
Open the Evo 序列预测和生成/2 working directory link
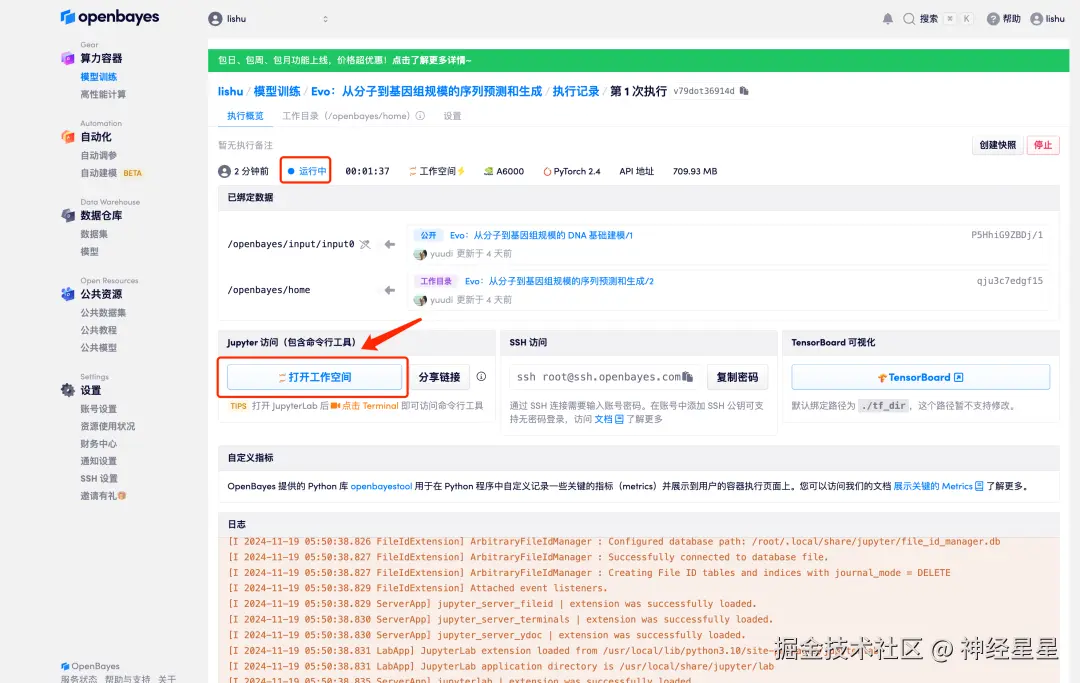[559, 281]
